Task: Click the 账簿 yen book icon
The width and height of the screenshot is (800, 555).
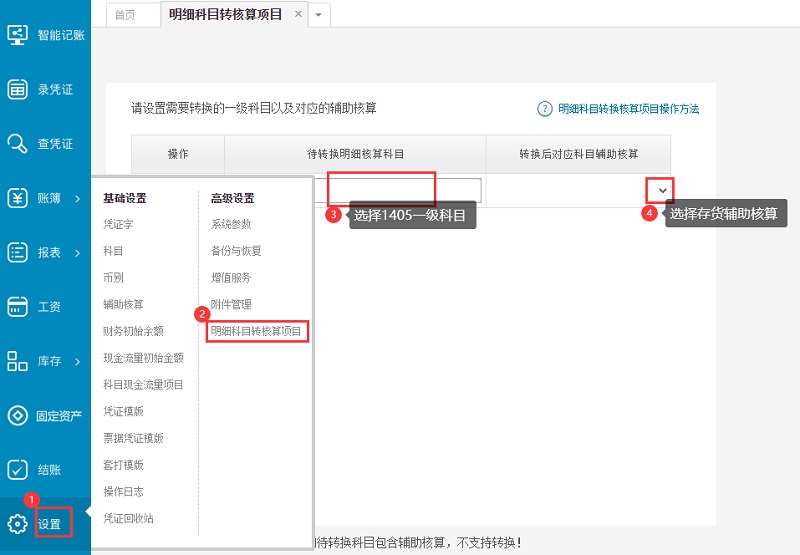Action: point(18,198)
